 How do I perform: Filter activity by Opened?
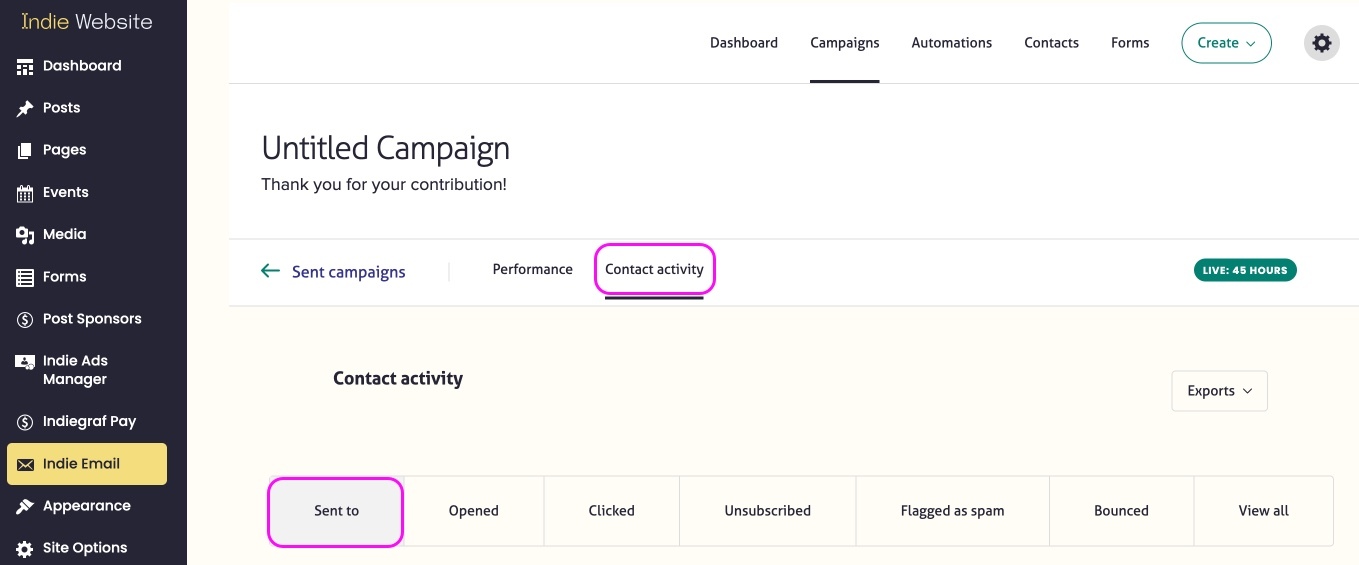473,511
